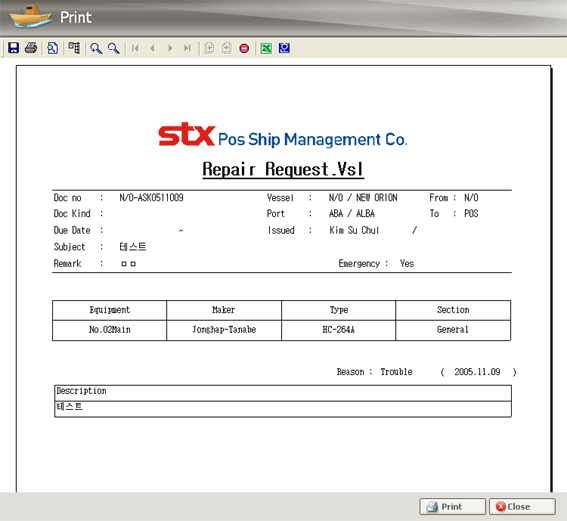This screenshot has width=567, height=521.
Task: Click the Description box header
Action: click(283, 393)
